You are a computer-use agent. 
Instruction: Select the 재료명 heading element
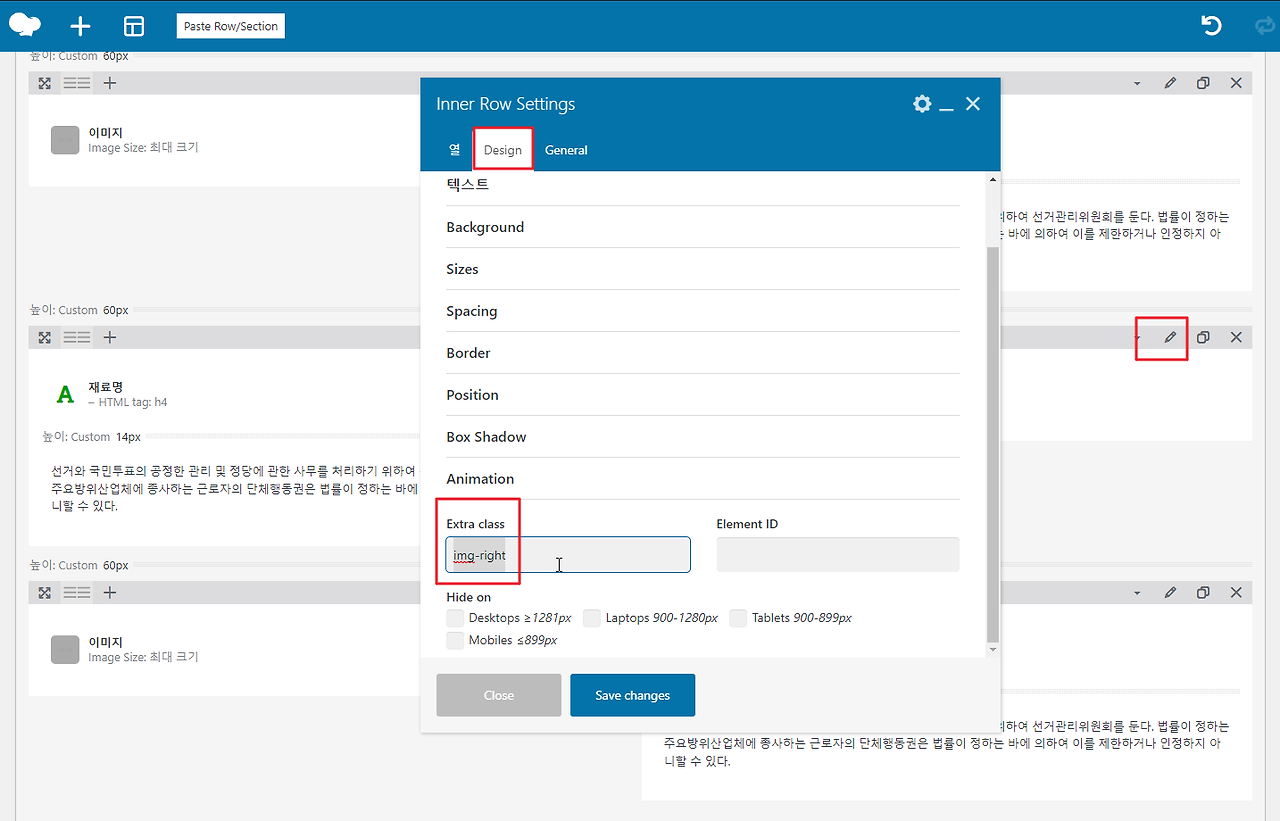click(x=106, y=386)
